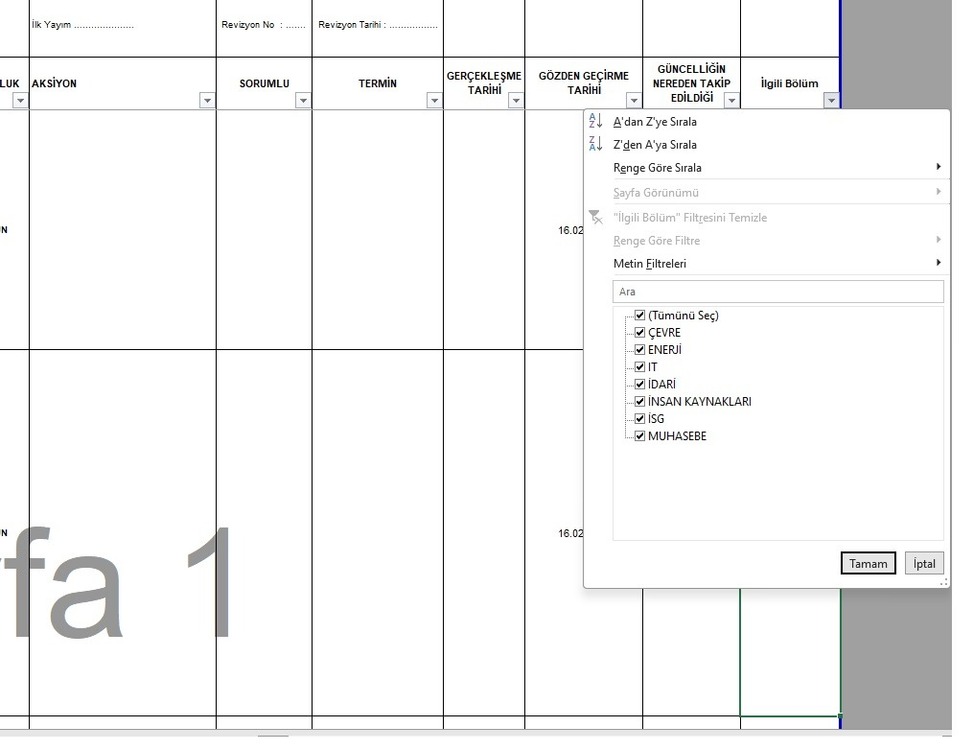The image size is (973, 750).
Task: Click the A-to-Z sort icon
Action: pyautogui.click(x=596, y=121)
